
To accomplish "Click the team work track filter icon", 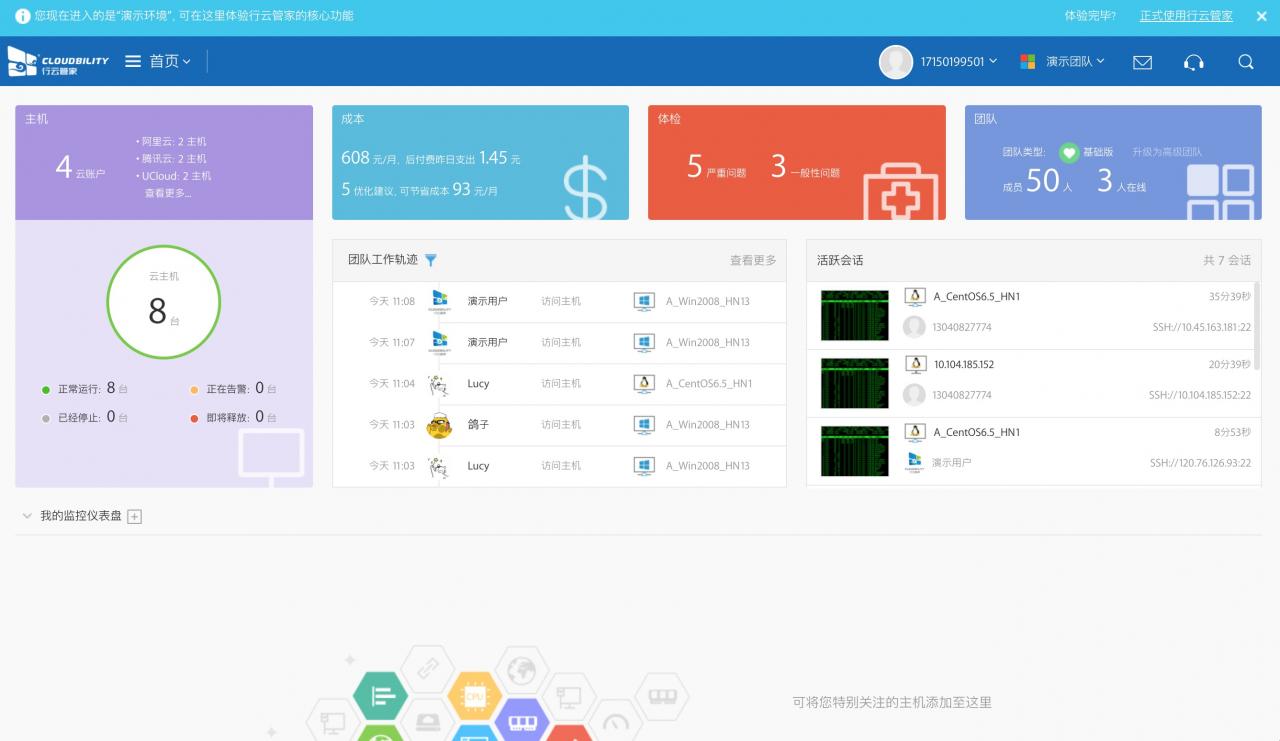I will tap(431, 260).
